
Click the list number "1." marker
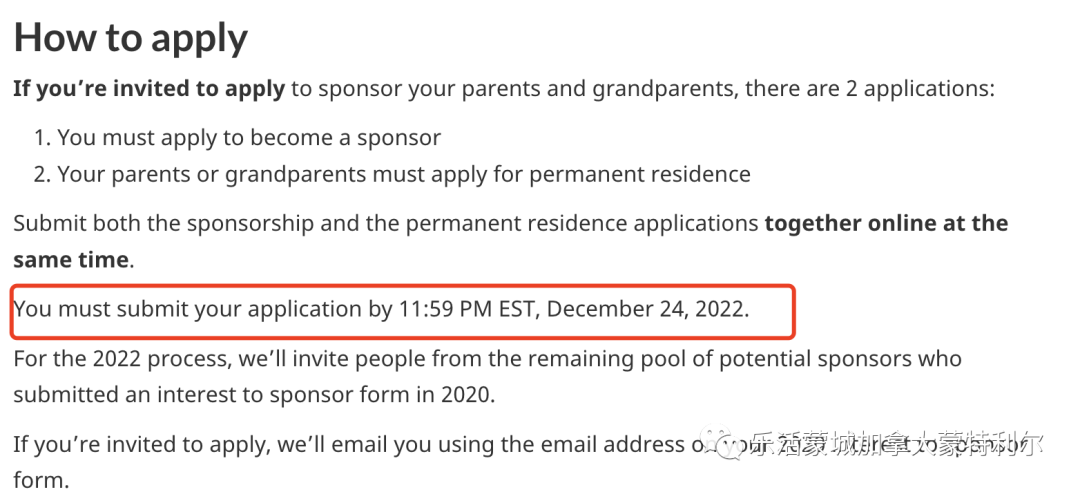point(43,137)
